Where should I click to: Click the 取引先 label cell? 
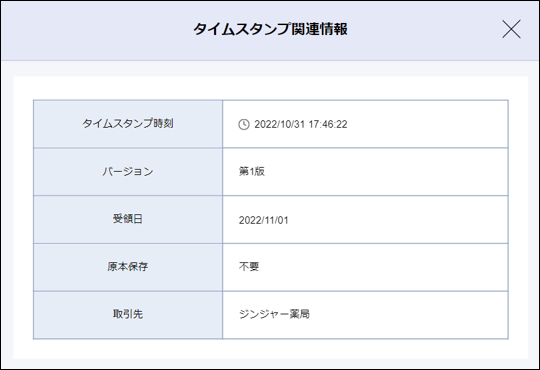[x=128, y=315]
